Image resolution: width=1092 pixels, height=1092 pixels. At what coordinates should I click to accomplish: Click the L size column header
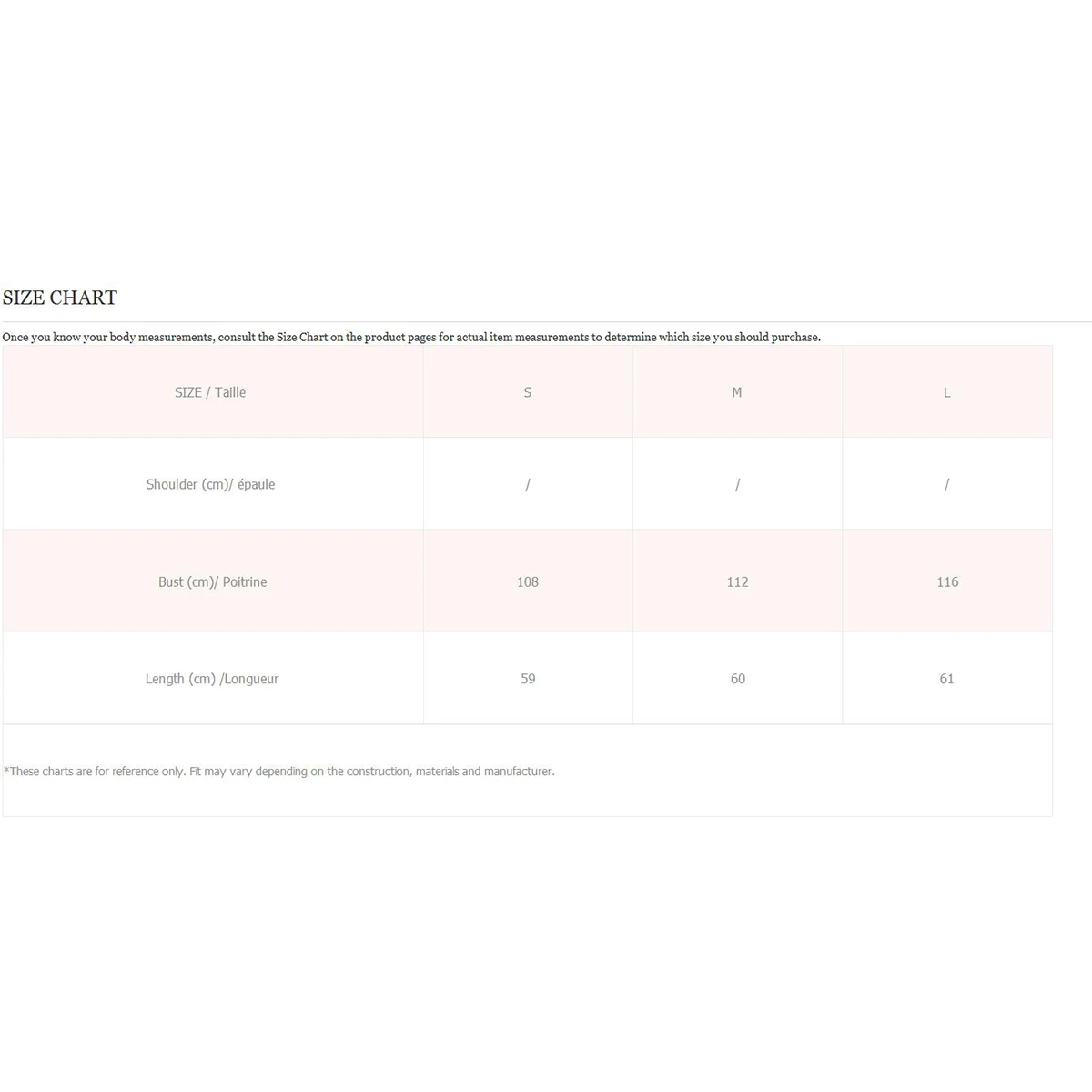[946, 392]
